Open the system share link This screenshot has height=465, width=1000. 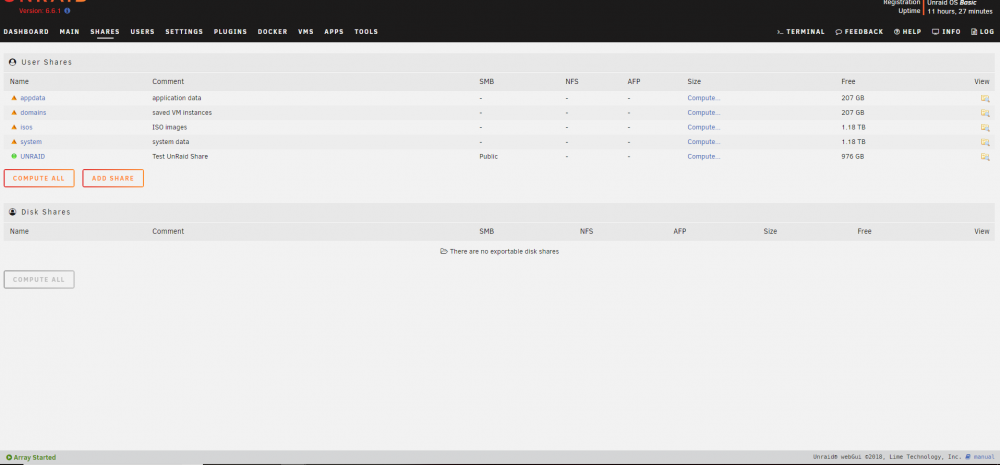[31, 142]
